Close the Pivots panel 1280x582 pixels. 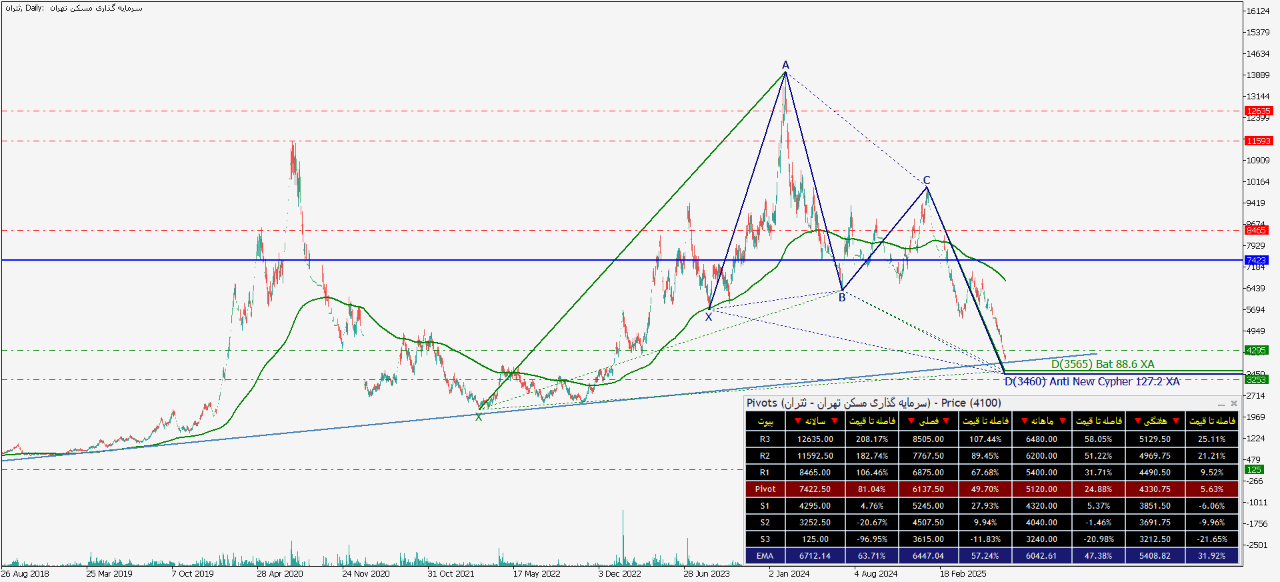coord(1233,403)
